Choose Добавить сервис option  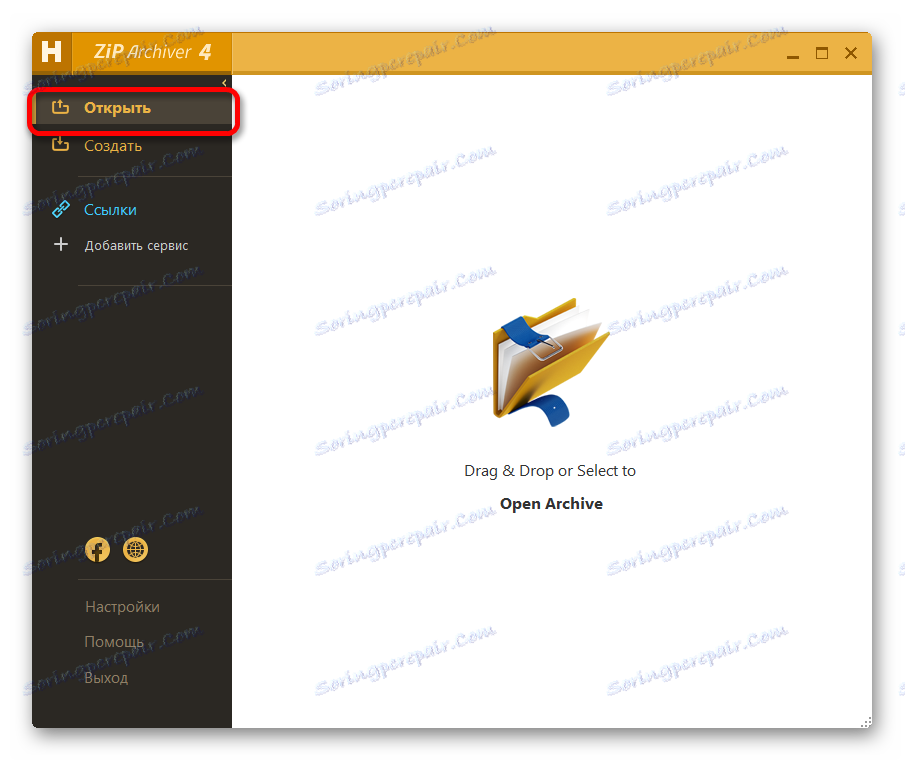(136, 245)
